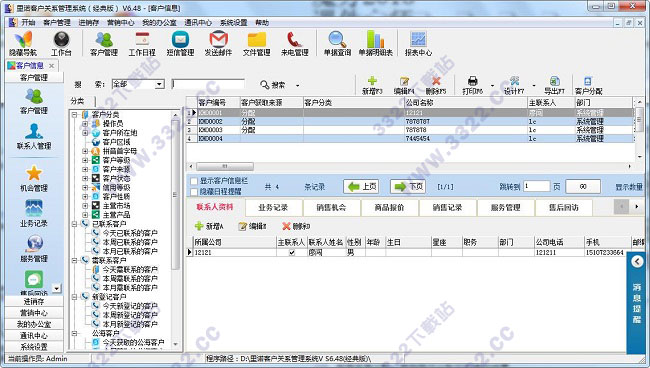This screenshot has width=650, height=368.
Task: Open the 进销存 sidebar section
Action: [x=34, y=301]
